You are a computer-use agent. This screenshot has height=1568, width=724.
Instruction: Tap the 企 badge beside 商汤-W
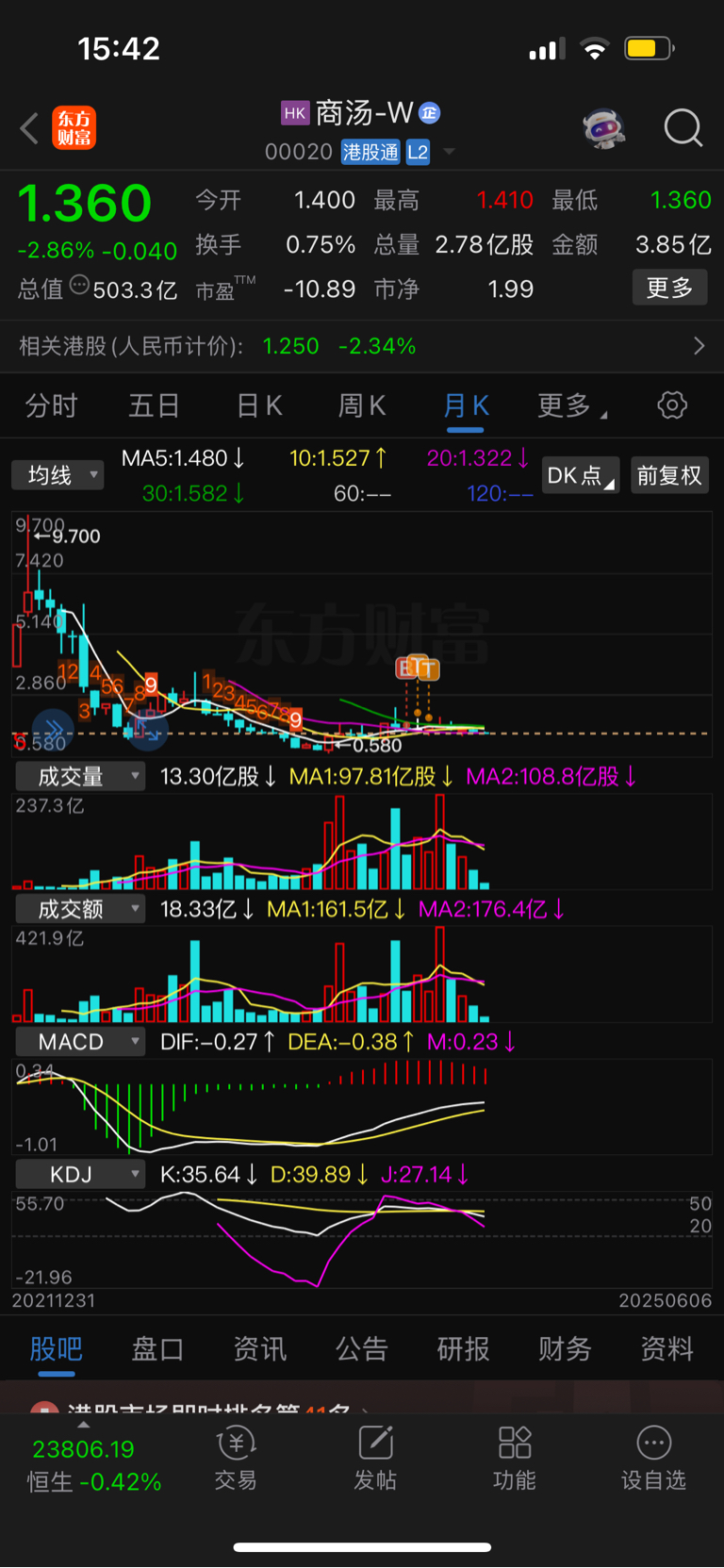430,113
